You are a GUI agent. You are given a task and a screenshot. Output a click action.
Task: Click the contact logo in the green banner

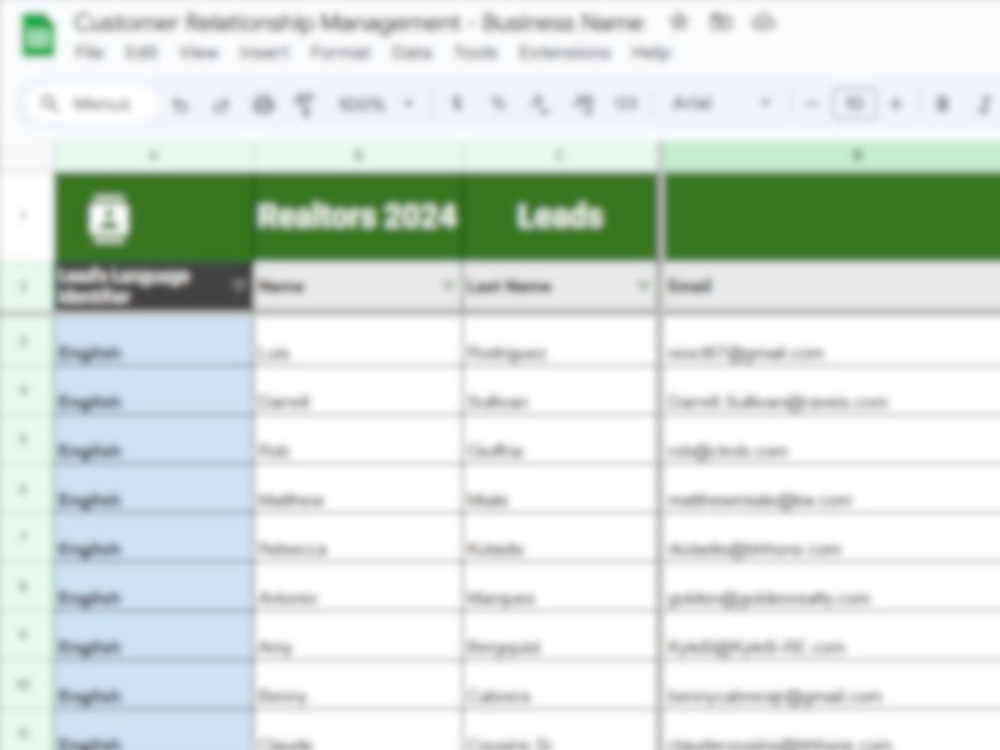point(108,218)
